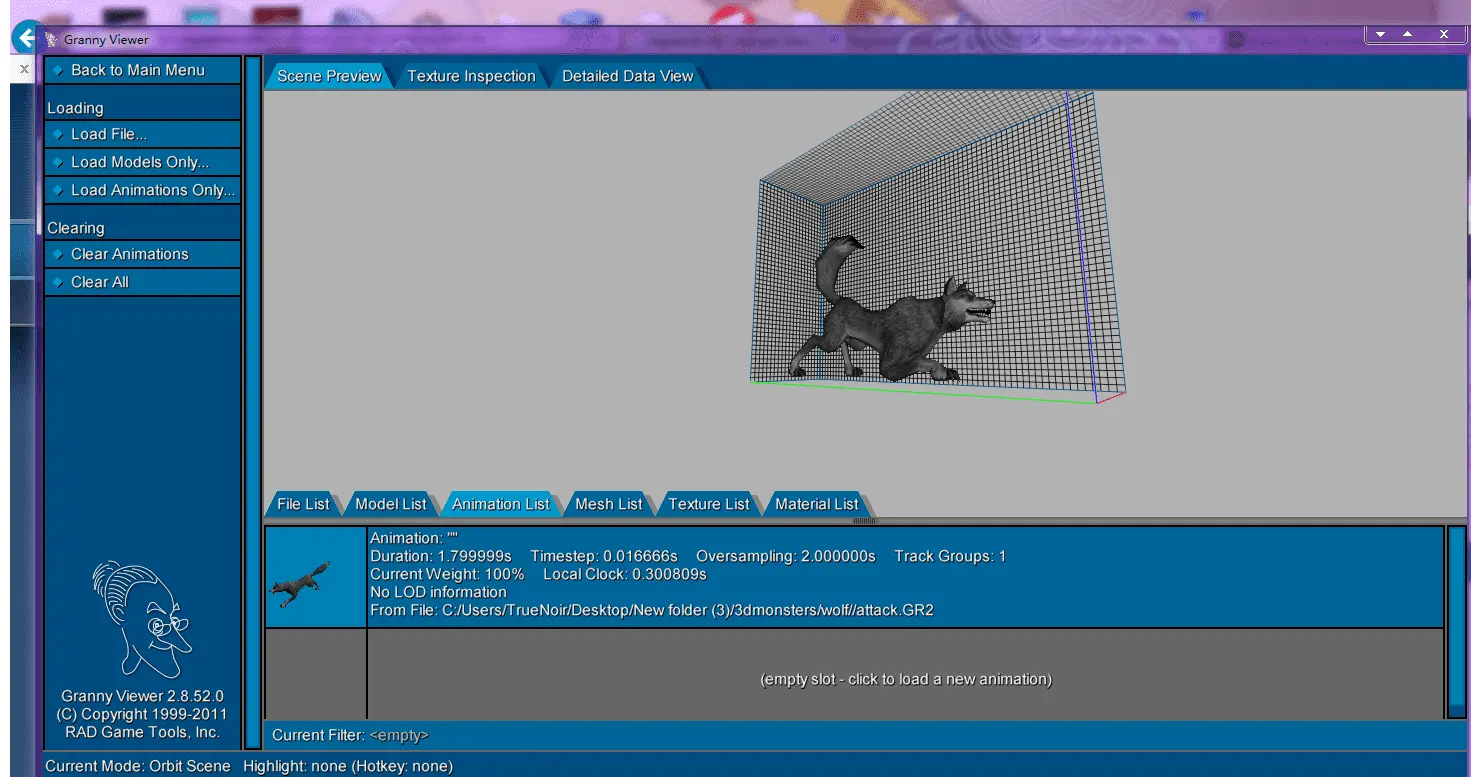Close the Granny Viewer window
This screenshot has width=1471, height=777.
(1444, 34)
